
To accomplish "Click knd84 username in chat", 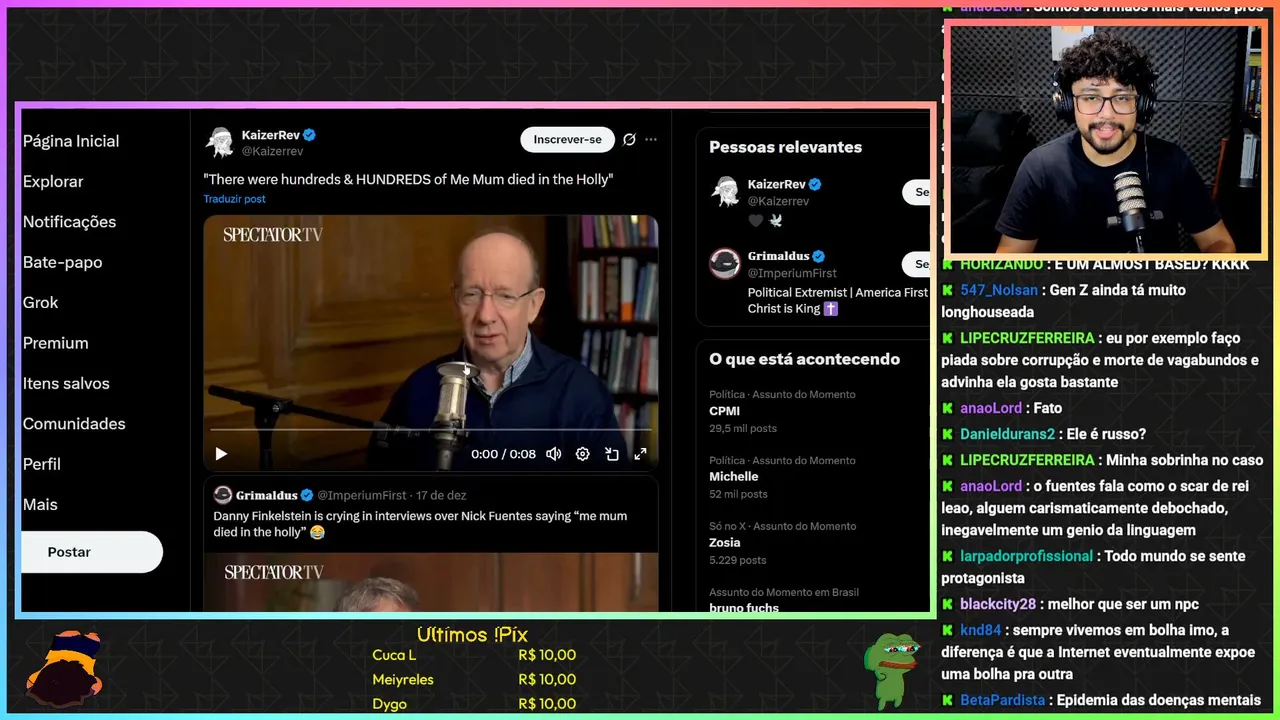I will click(x=980, y=630).
